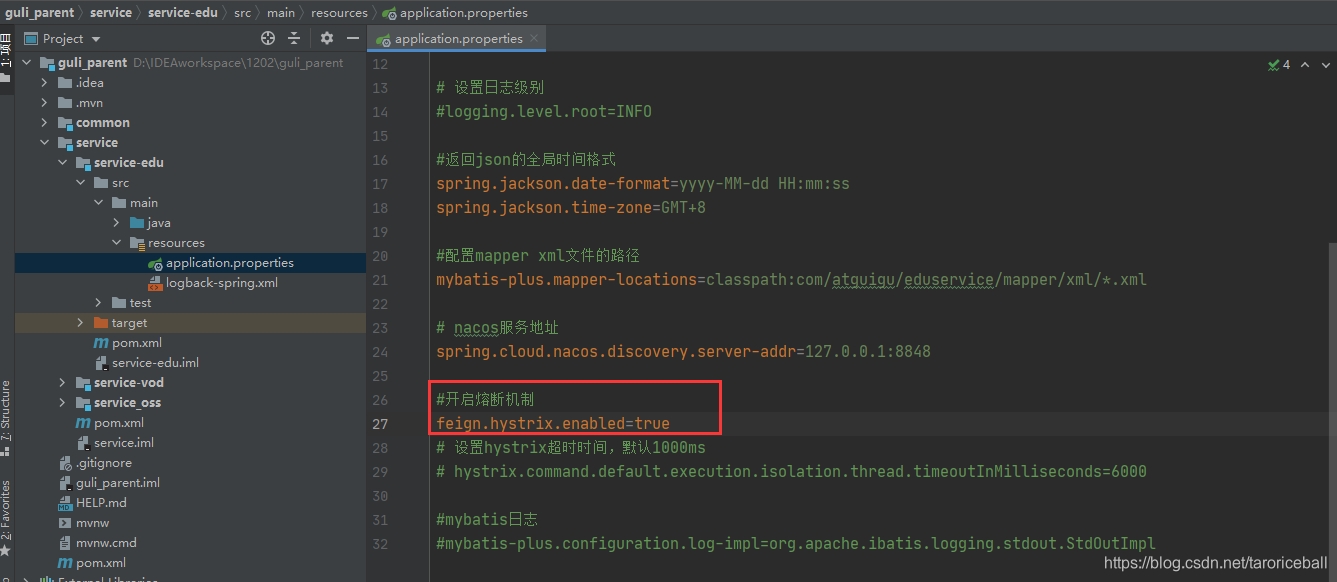Select service-edu.iml file
This screenshot has width=1337, height=582.
point(155,362)
